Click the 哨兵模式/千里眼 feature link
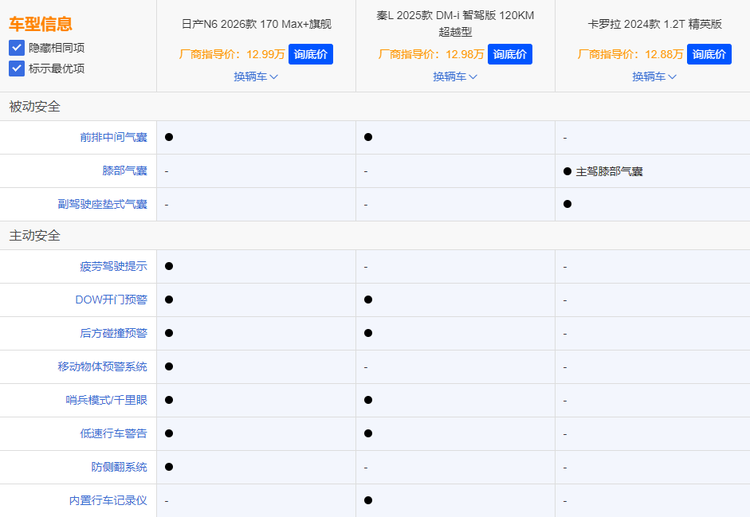The height and width of the screenshot is (517, 750). pos(106,400)
